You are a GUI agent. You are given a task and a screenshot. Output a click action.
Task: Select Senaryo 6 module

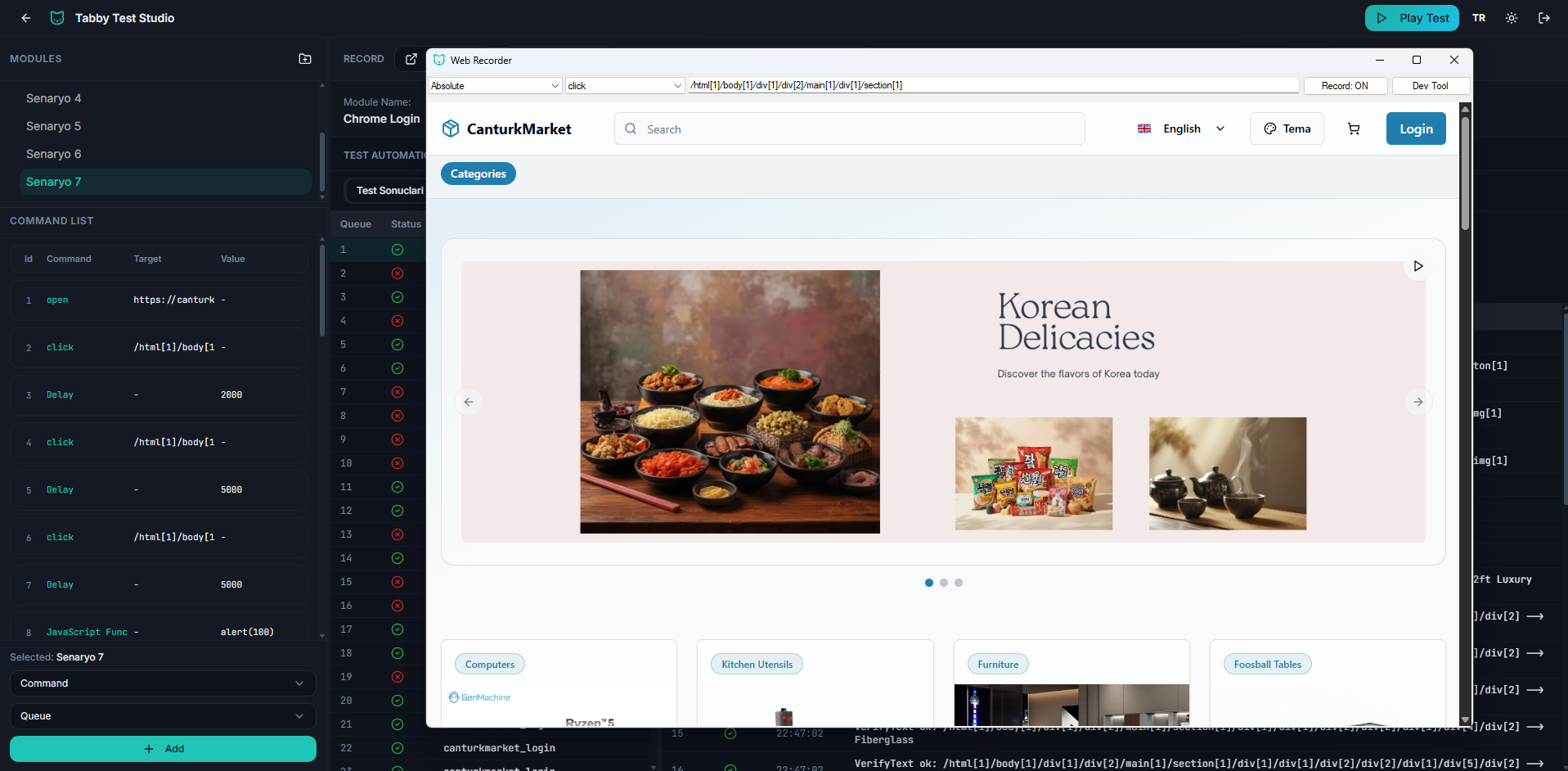point(164,154)
